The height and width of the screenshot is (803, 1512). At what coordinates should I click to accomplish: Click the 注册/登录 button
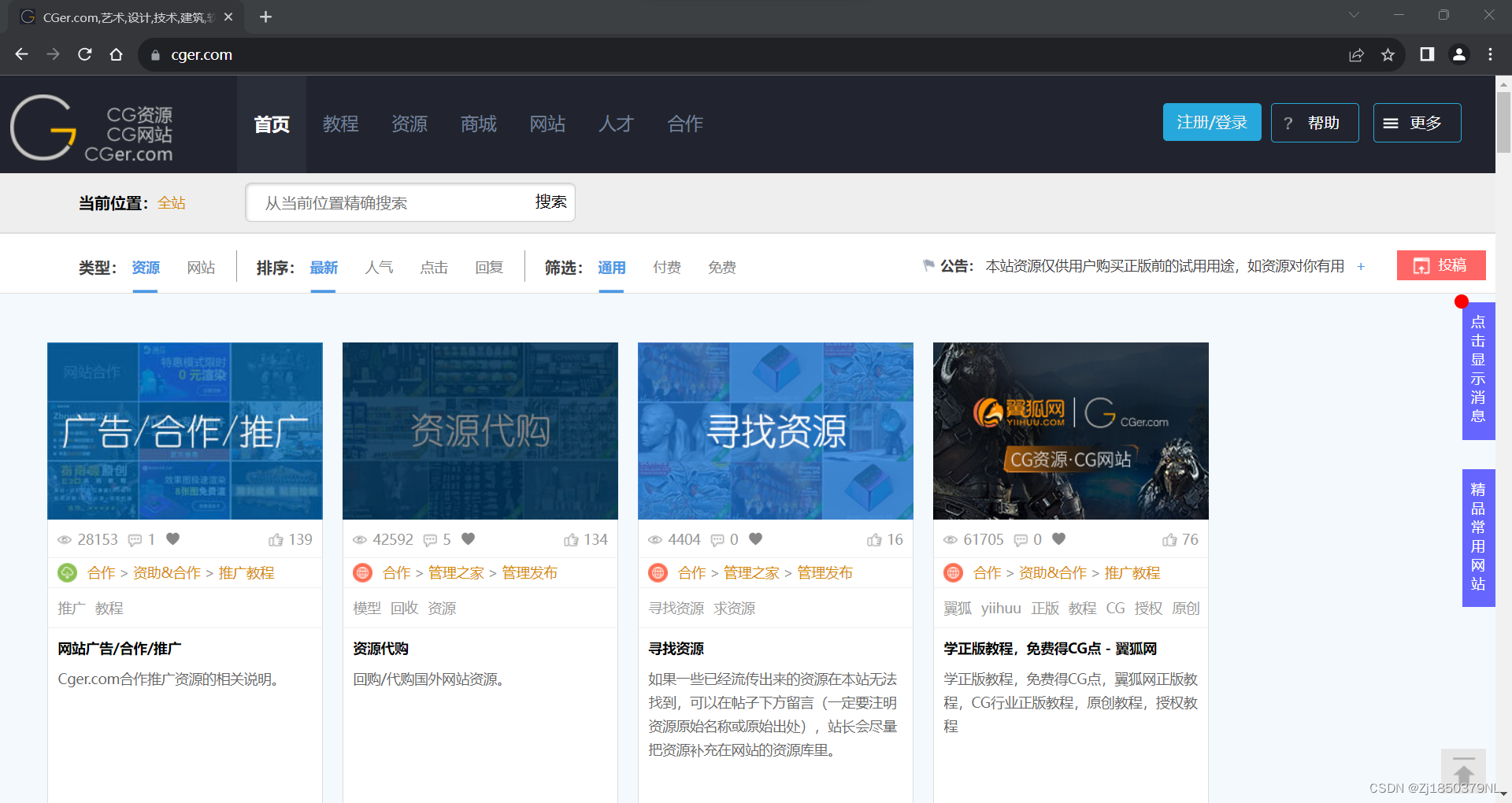(1212, 122)
